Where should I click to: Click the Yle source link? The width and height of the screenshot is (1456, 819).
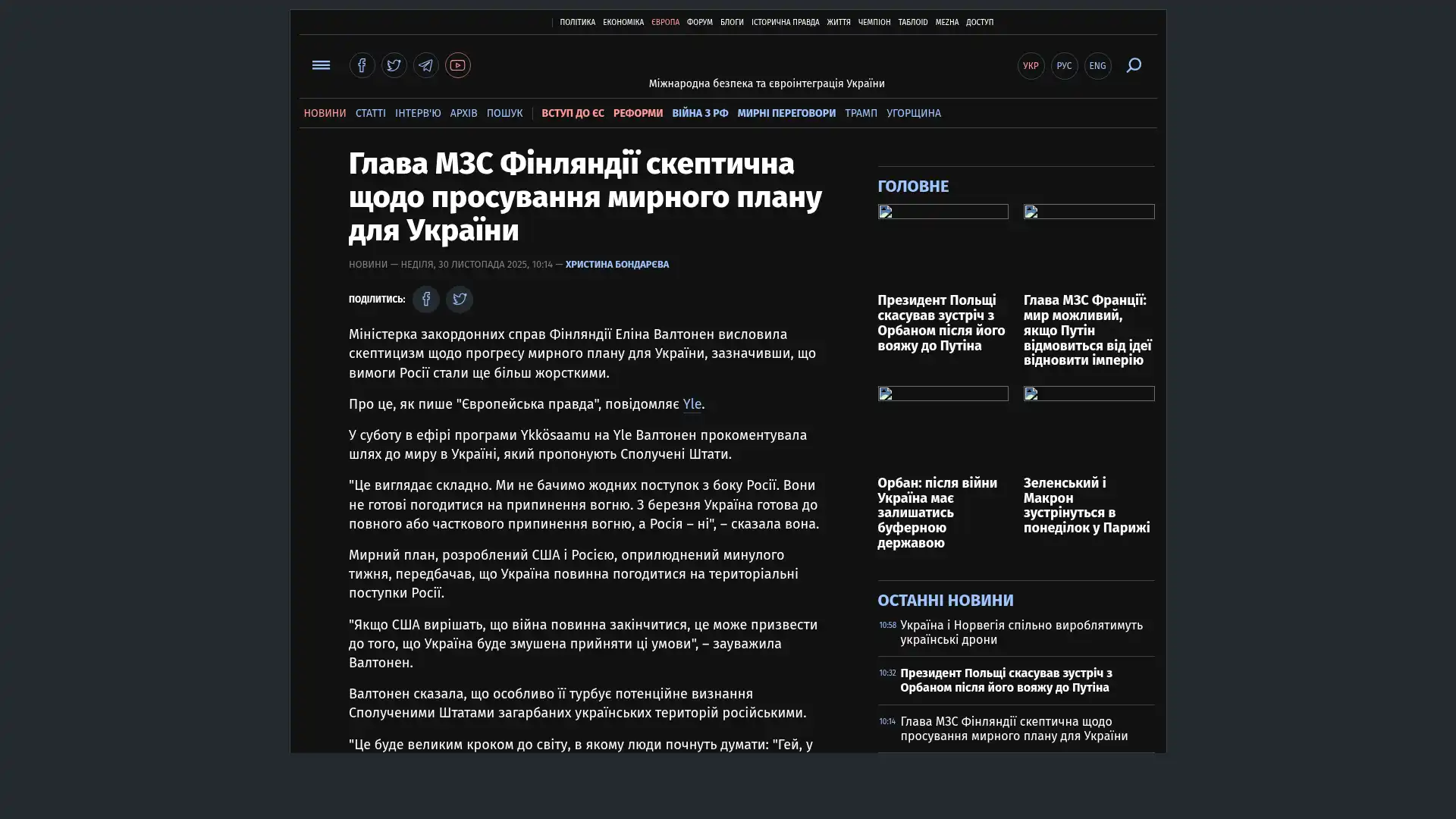(692, 404)
